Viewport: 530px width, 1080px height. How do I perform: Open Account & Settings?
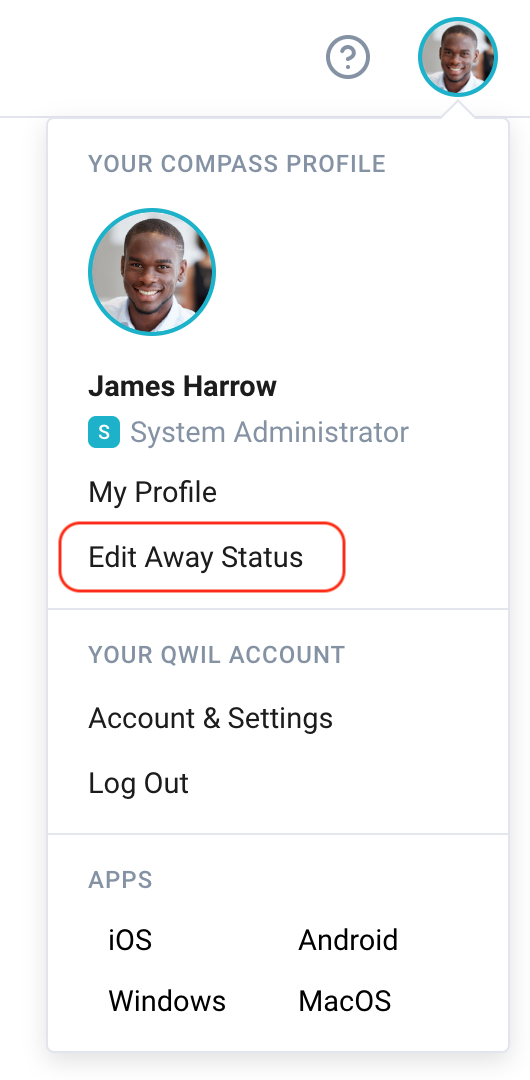[211, 718]
